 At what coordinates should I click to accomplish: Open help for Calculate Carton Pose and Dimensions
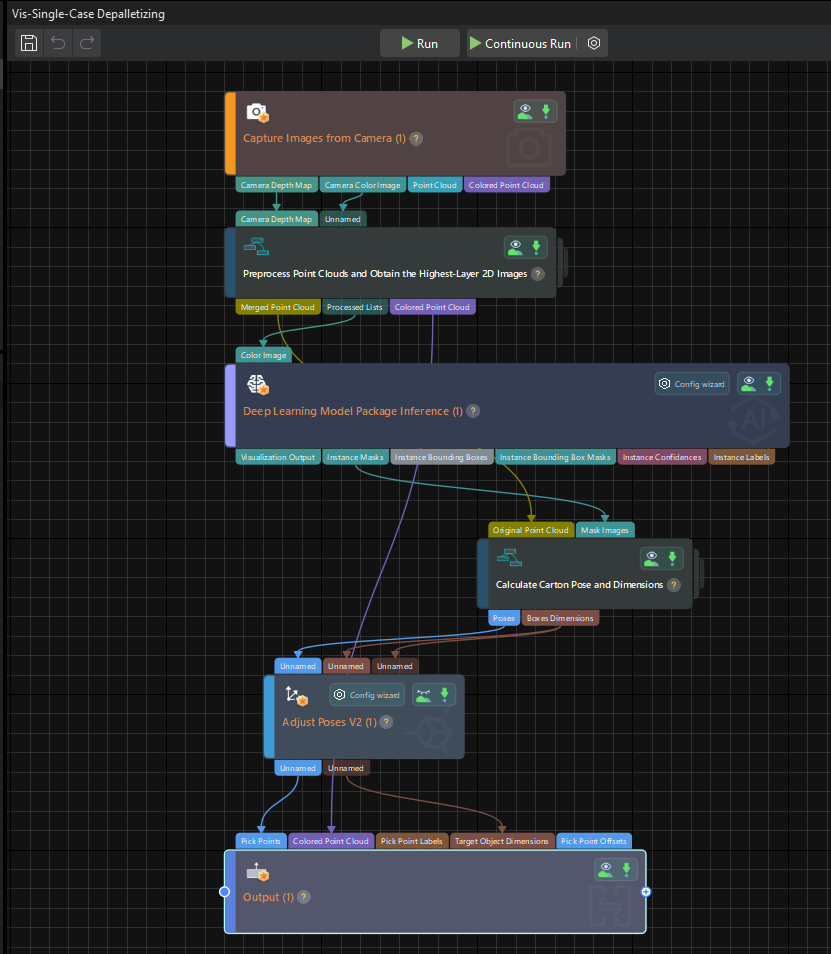click(x=673, y=585)
